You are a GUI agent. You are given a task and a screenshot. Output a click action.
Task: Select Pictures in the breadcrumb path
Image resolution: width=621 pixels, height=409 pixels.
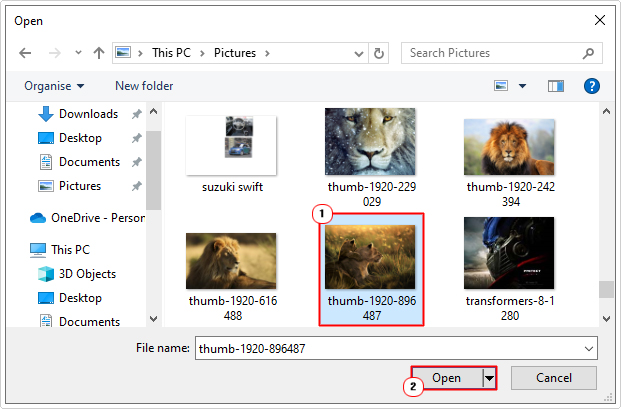tap(235, 53)
